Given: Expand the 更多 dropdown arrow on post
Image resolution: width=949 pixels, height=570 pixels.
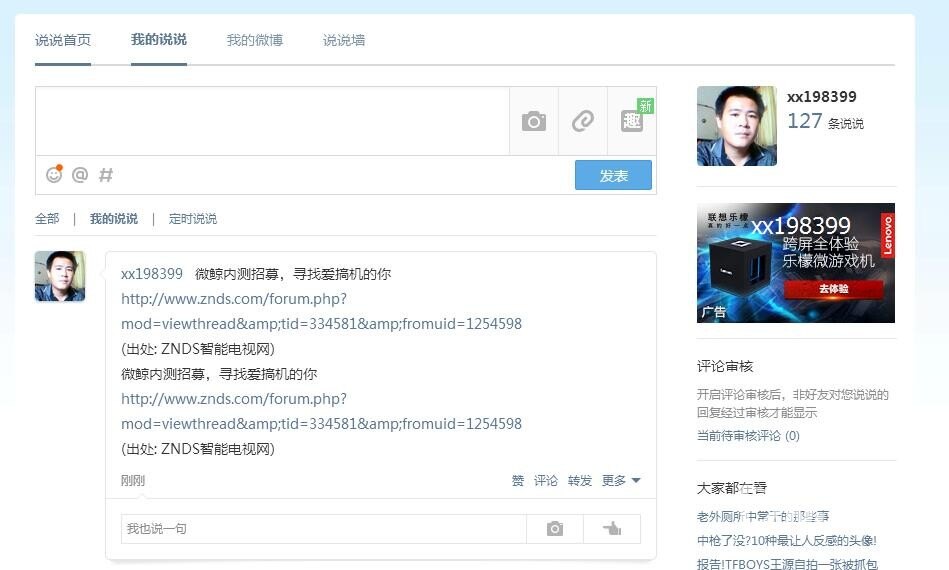Looking at the screenshot, I should 635,480.
